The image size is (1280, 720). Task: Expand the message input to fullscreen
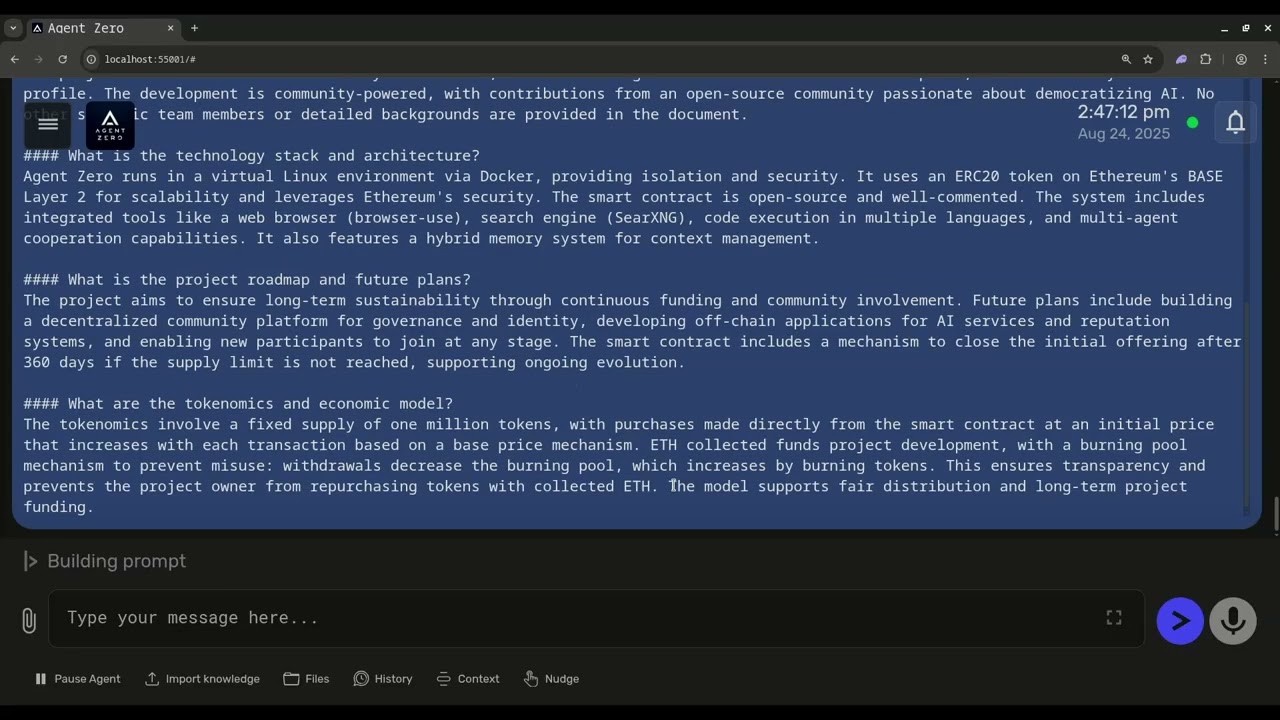pyautogui.click(x=1113, y=618)
